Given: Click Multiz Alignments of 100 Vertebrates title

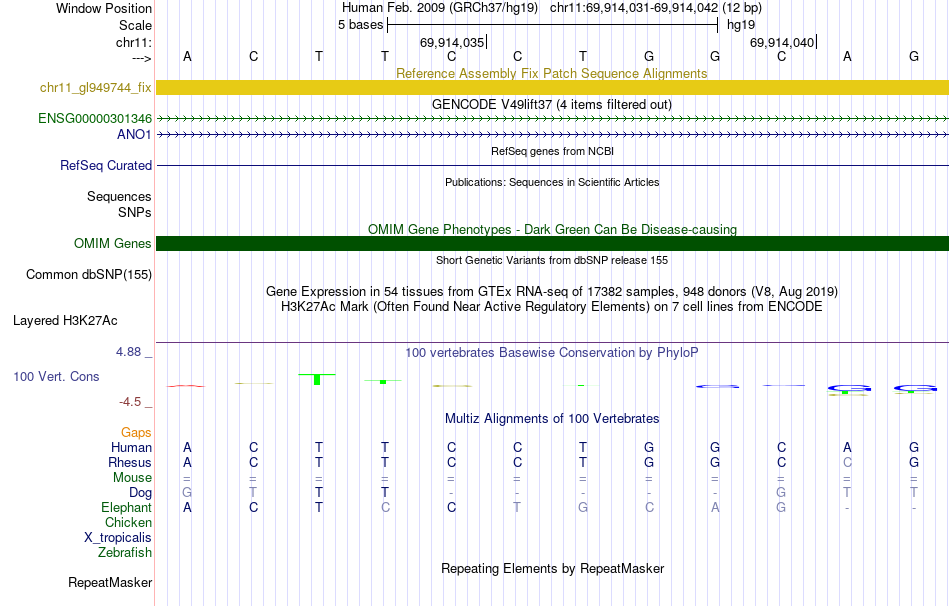Looking at the screenshot, I should coord(552,419).
